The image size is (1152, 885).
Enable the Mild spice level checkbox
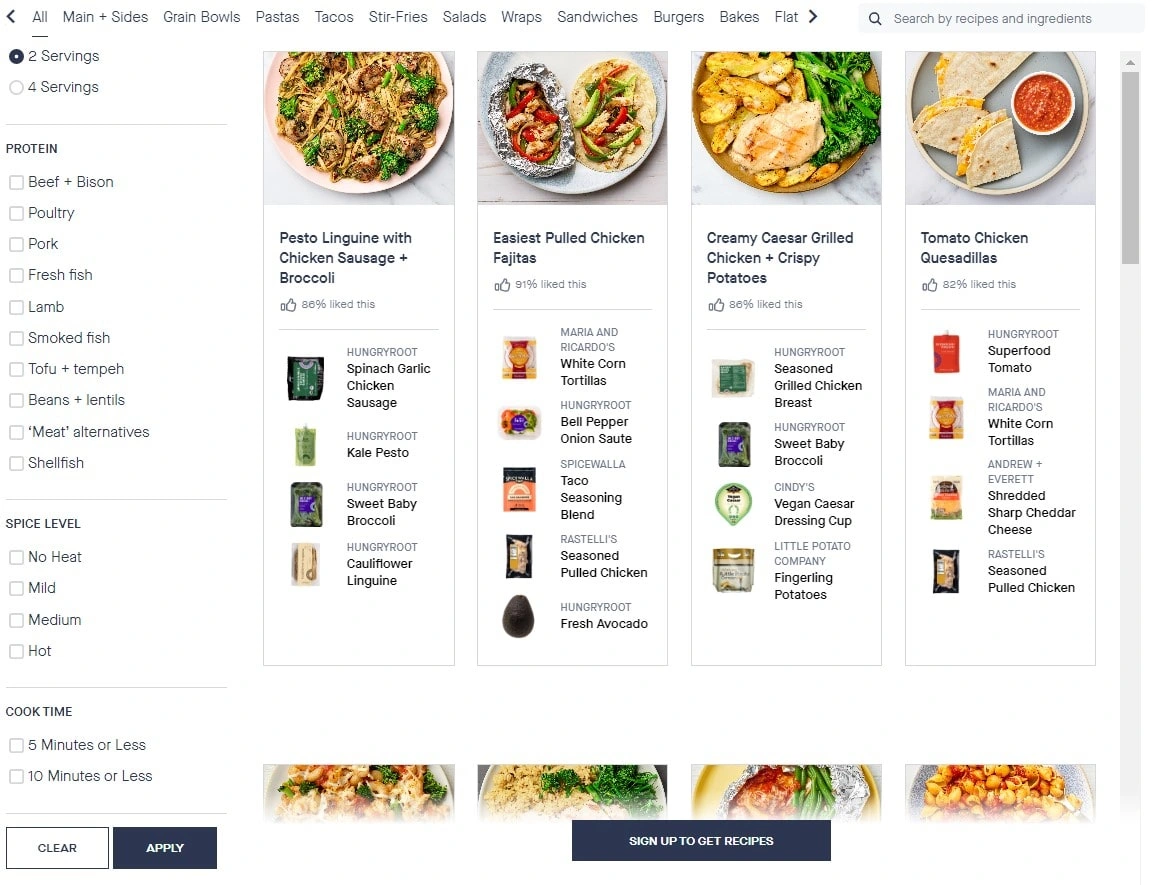(16, 588)
